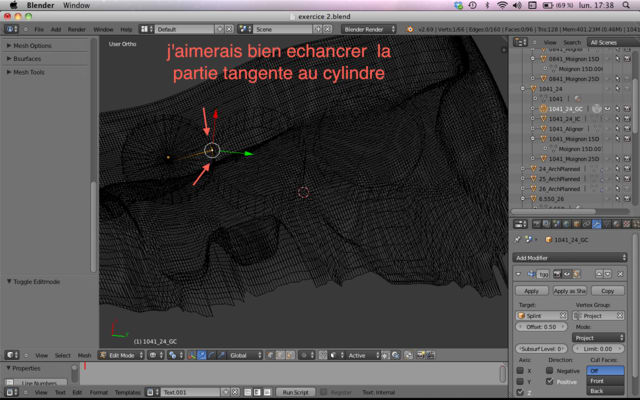640x400 pixels.
Task: Adjust the Offset 0.50 slider field
Action: coord(541,327)
